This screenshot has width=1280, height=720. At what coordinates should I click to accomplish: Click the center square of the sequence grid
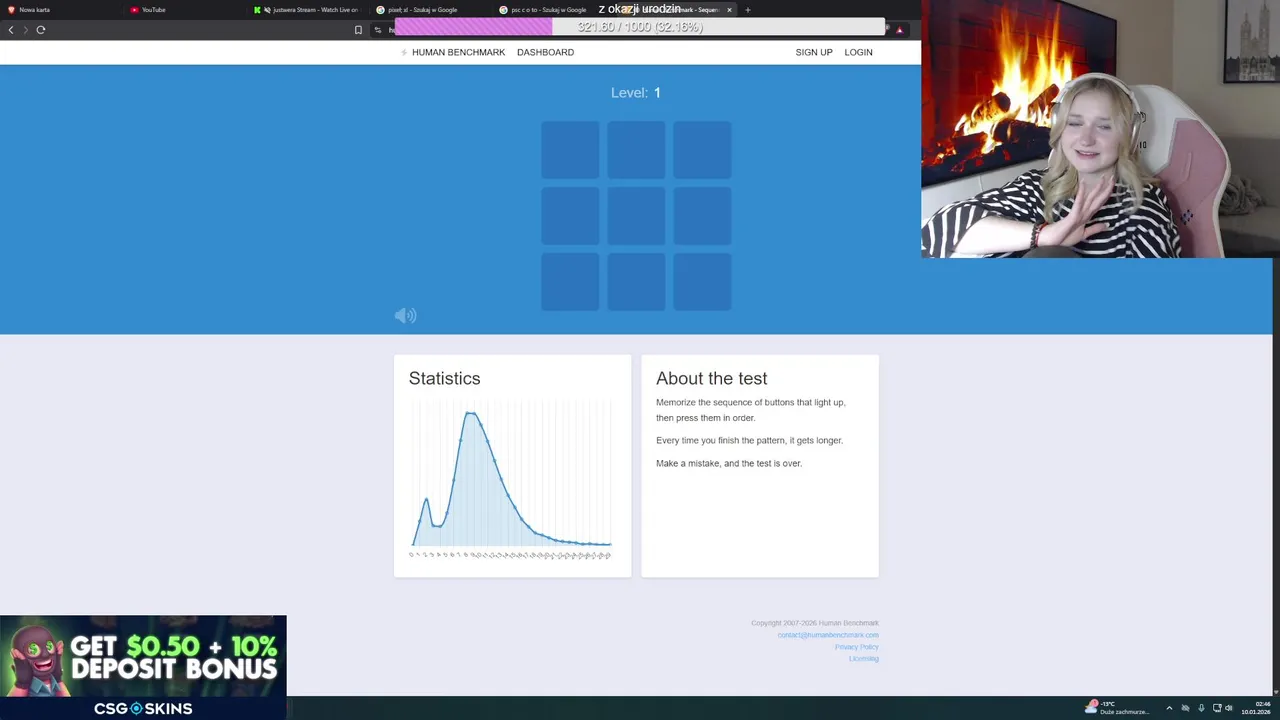point(636,216)
